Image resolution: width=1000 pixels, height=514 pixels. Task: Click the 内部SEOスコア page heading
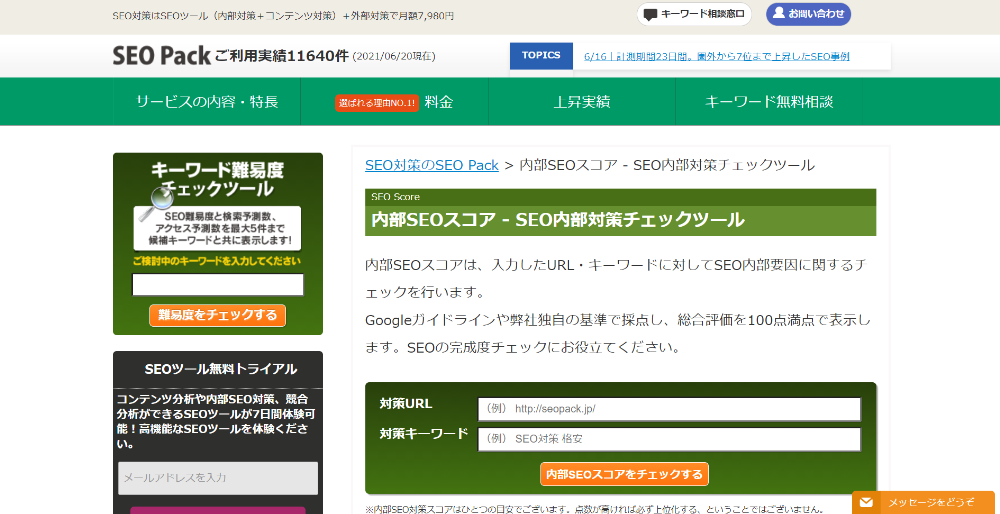(557, 220)
